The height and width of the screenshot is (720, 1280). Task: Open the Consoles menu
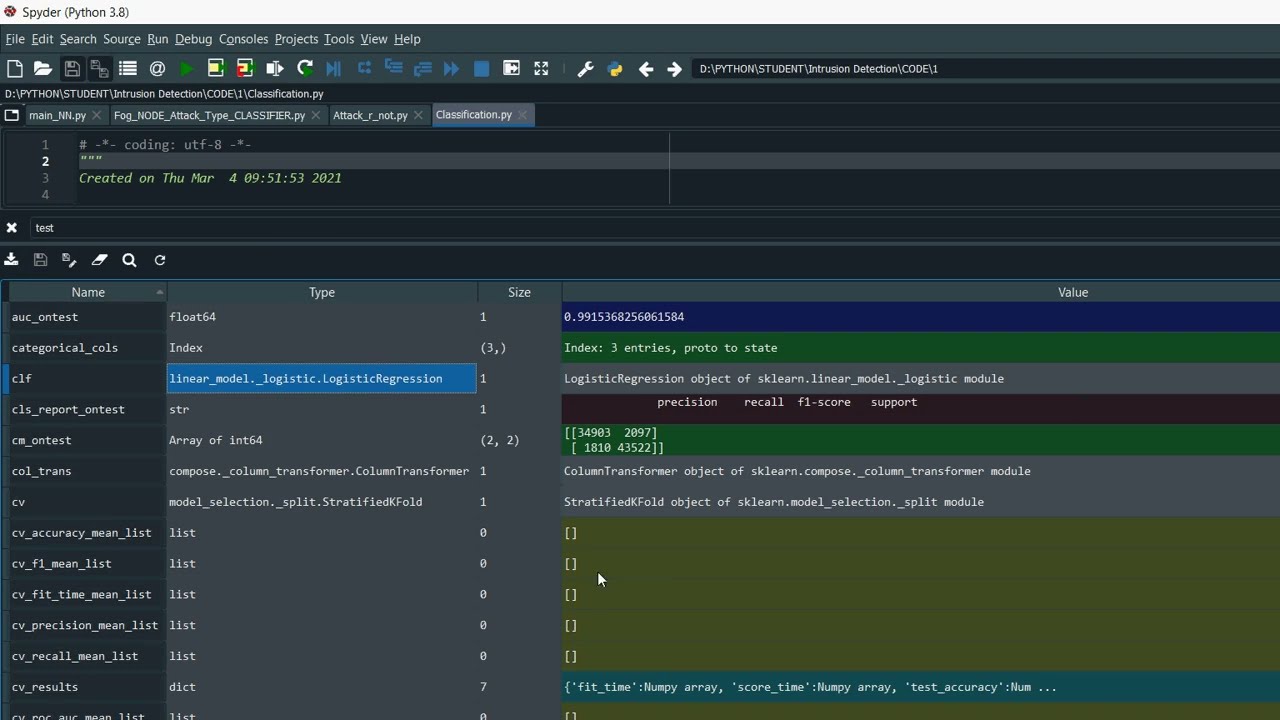pyautogui.click(x=243, y=39)
